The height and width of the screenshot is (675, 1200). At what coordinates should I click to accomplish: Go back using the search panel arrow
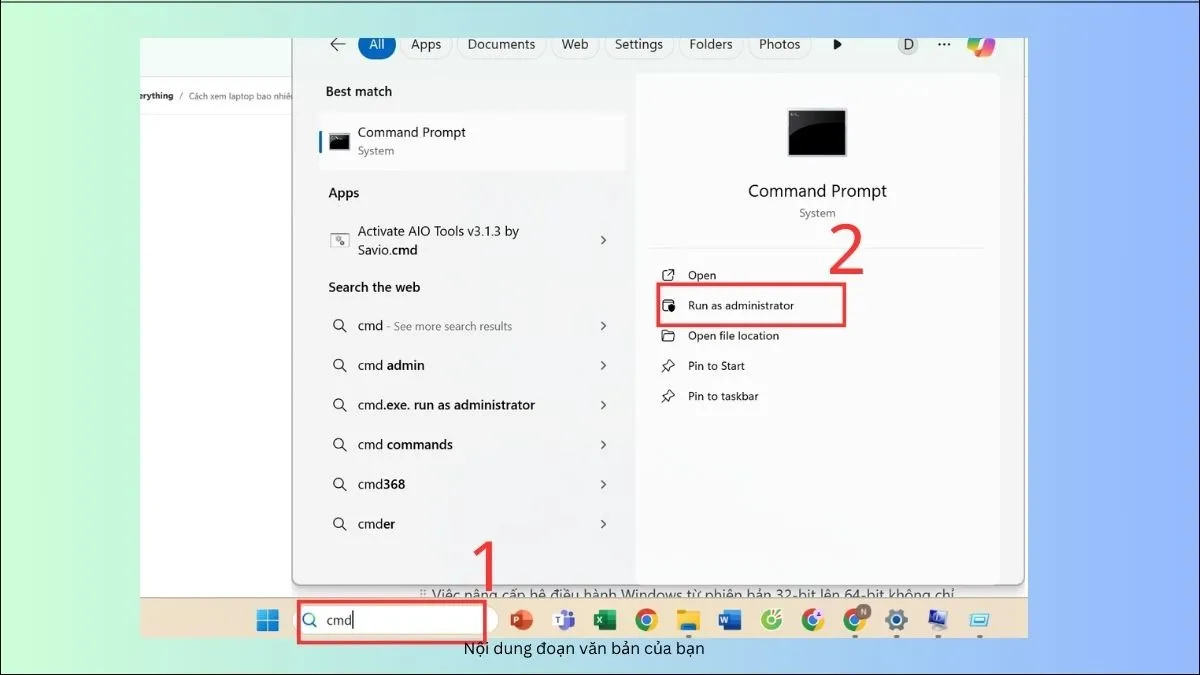point(338,45)
